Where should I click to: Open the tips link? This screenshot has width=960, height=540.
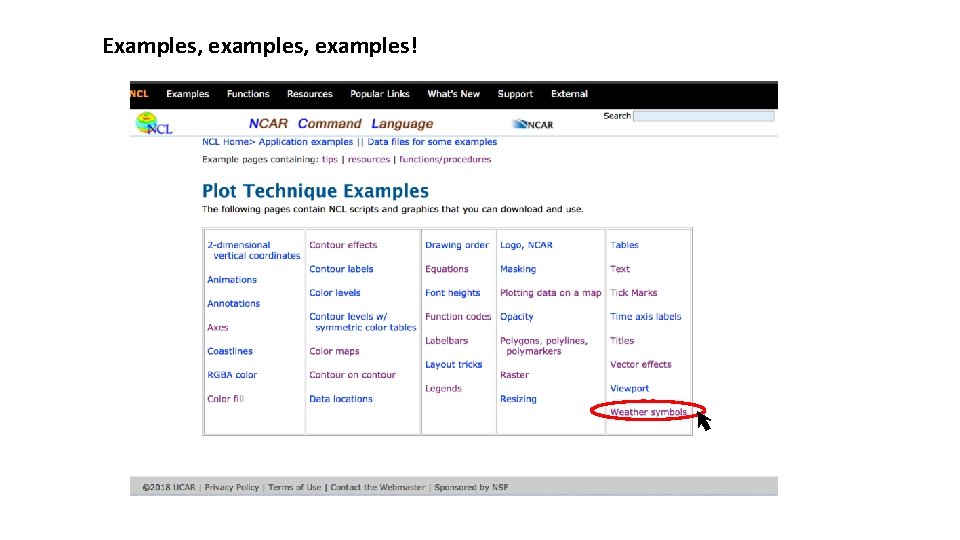point(330,159)
